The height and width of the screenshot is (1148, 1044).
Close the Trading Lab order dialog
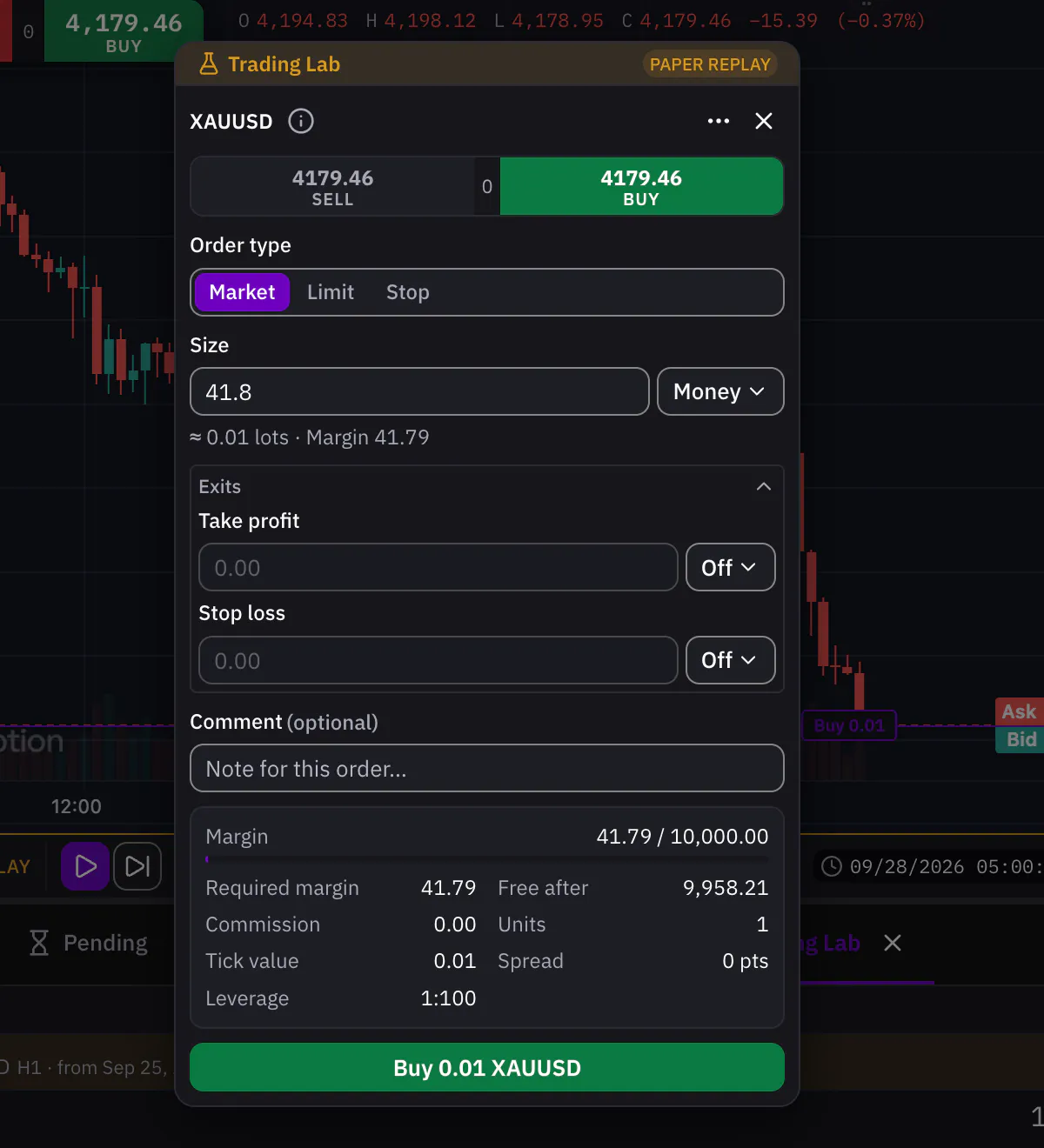(x=764, y=121)
